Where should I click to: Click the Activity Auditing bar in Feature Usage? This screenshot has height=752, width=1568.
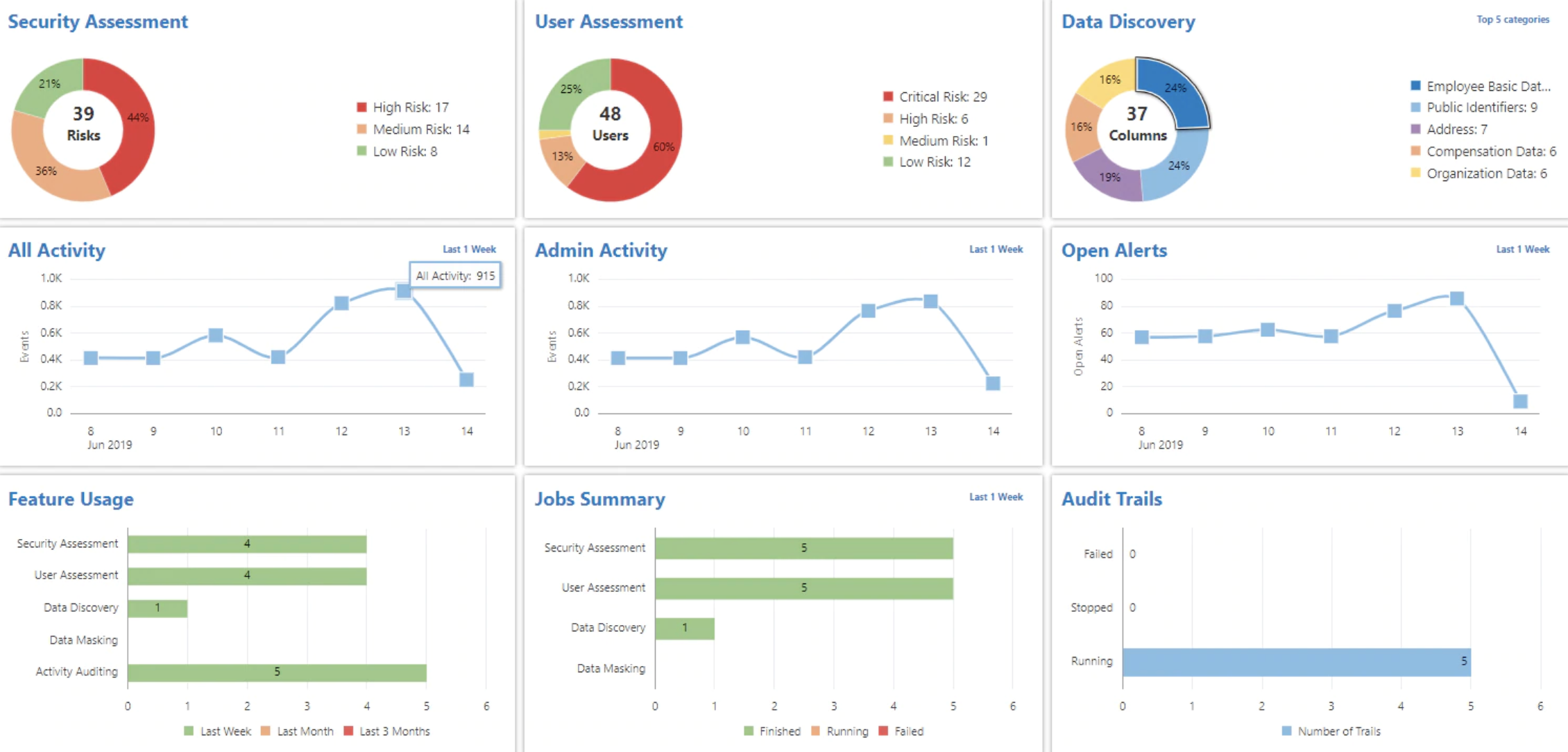coord(277,672)
